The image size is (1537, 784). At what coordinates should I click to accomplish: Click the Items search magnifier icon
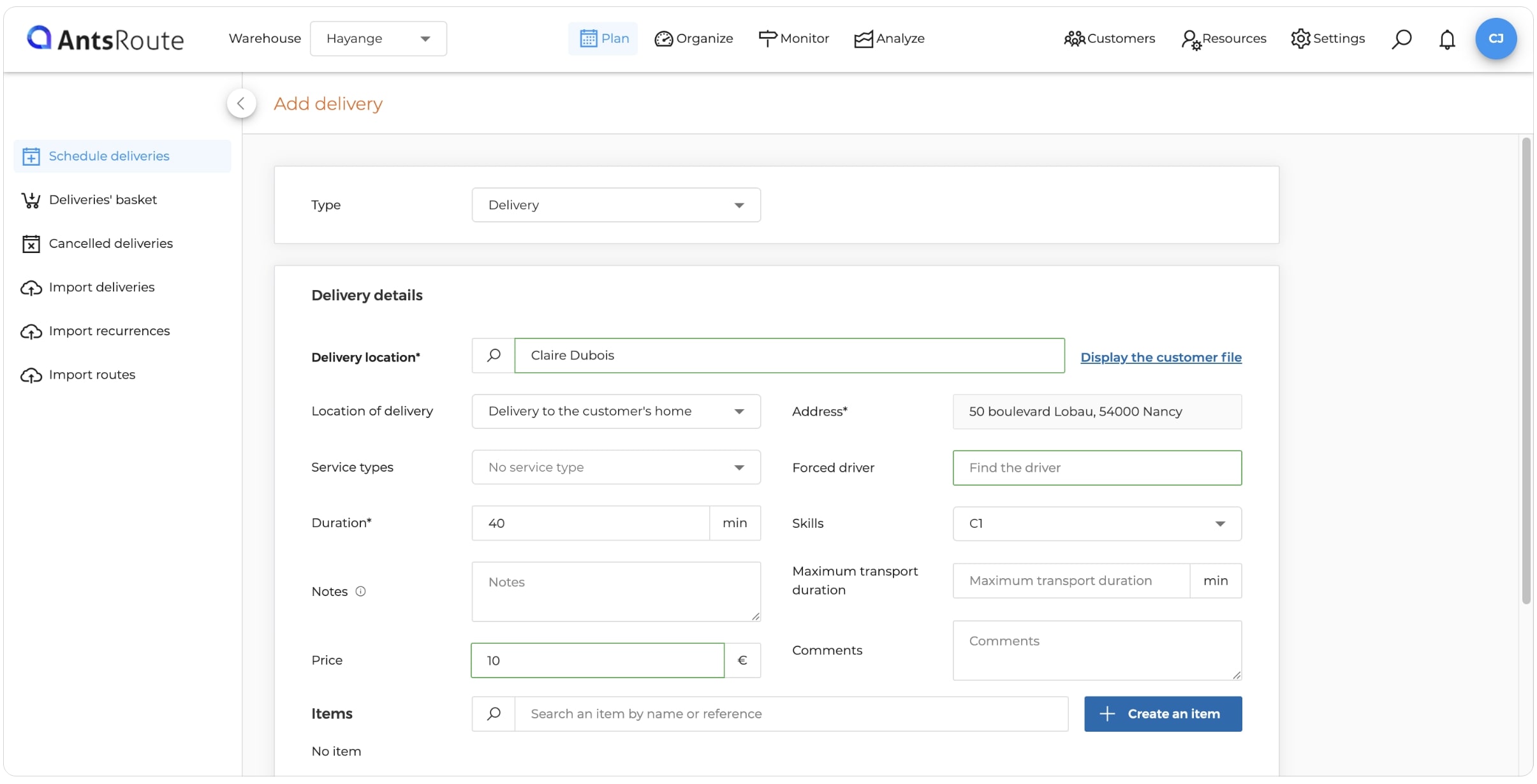[494, 713]
